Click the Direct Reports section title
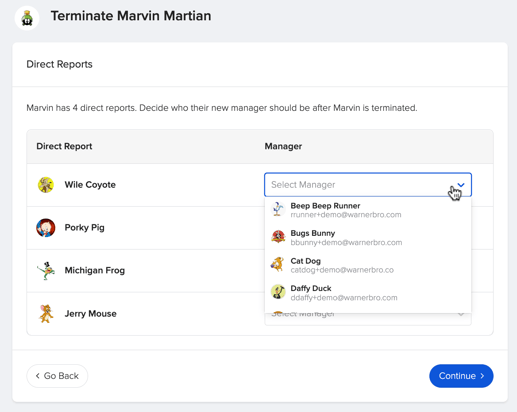This screenshot has height=412, width=517. point(59,64)
